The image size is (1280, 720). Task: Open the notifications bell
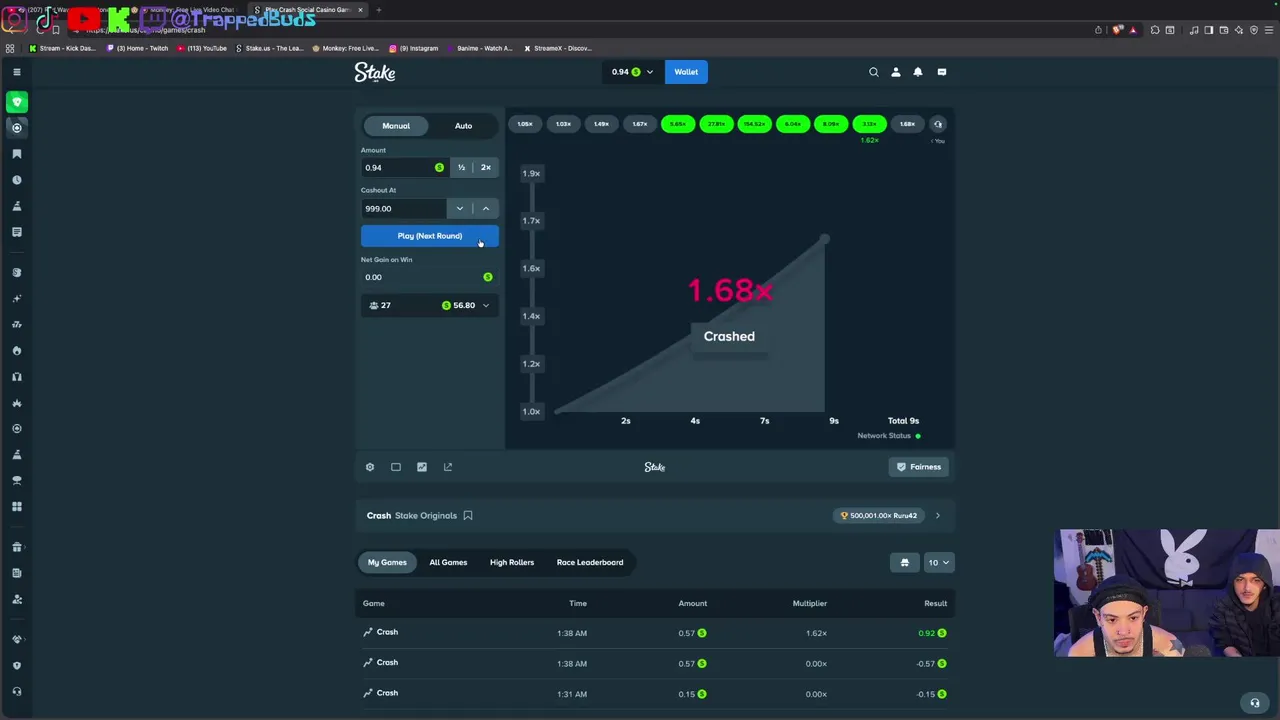click(918, 72)
